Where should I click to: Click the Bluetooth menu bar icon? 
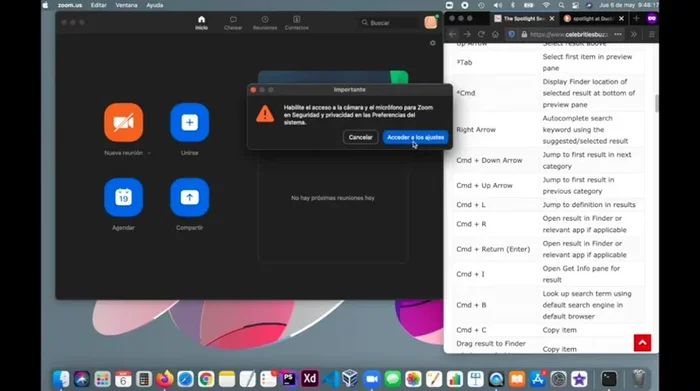(512, 5)
